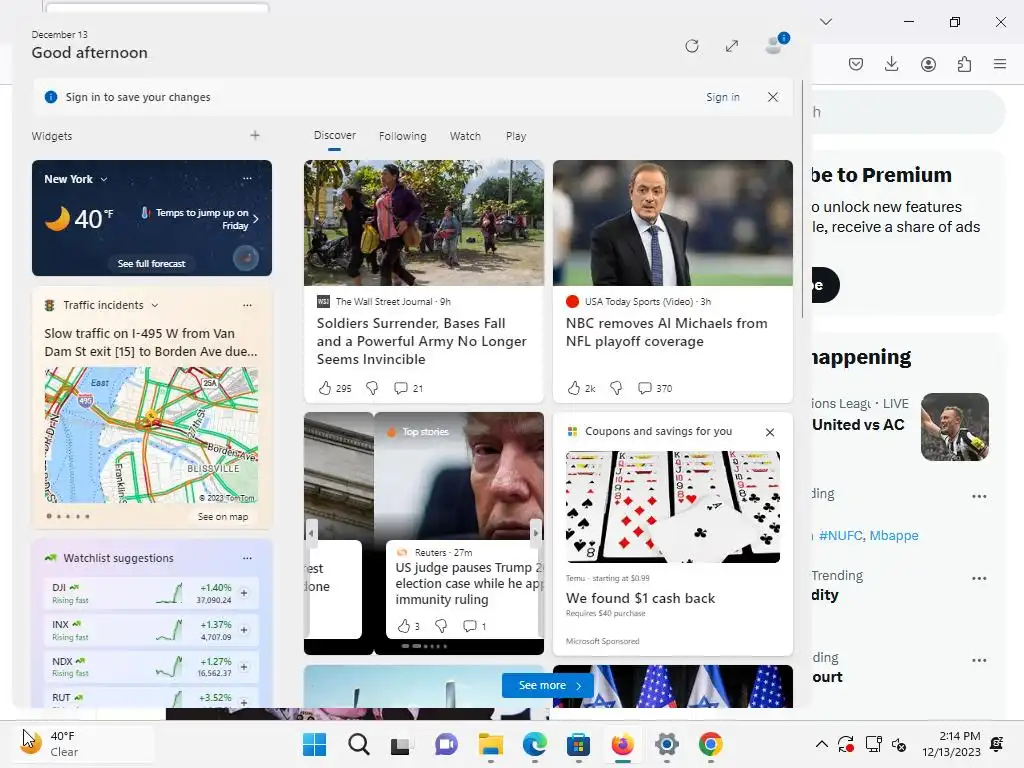Open Firefox account icon
Screen dimensions: 1024x768
(928, 63)
